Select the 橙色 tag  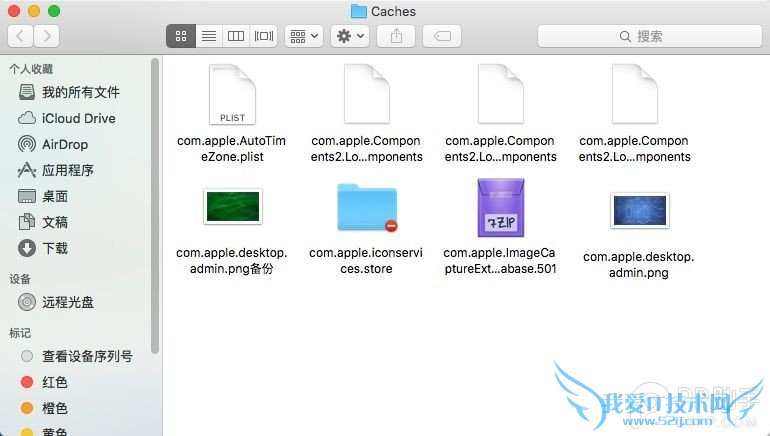(55, 408)
